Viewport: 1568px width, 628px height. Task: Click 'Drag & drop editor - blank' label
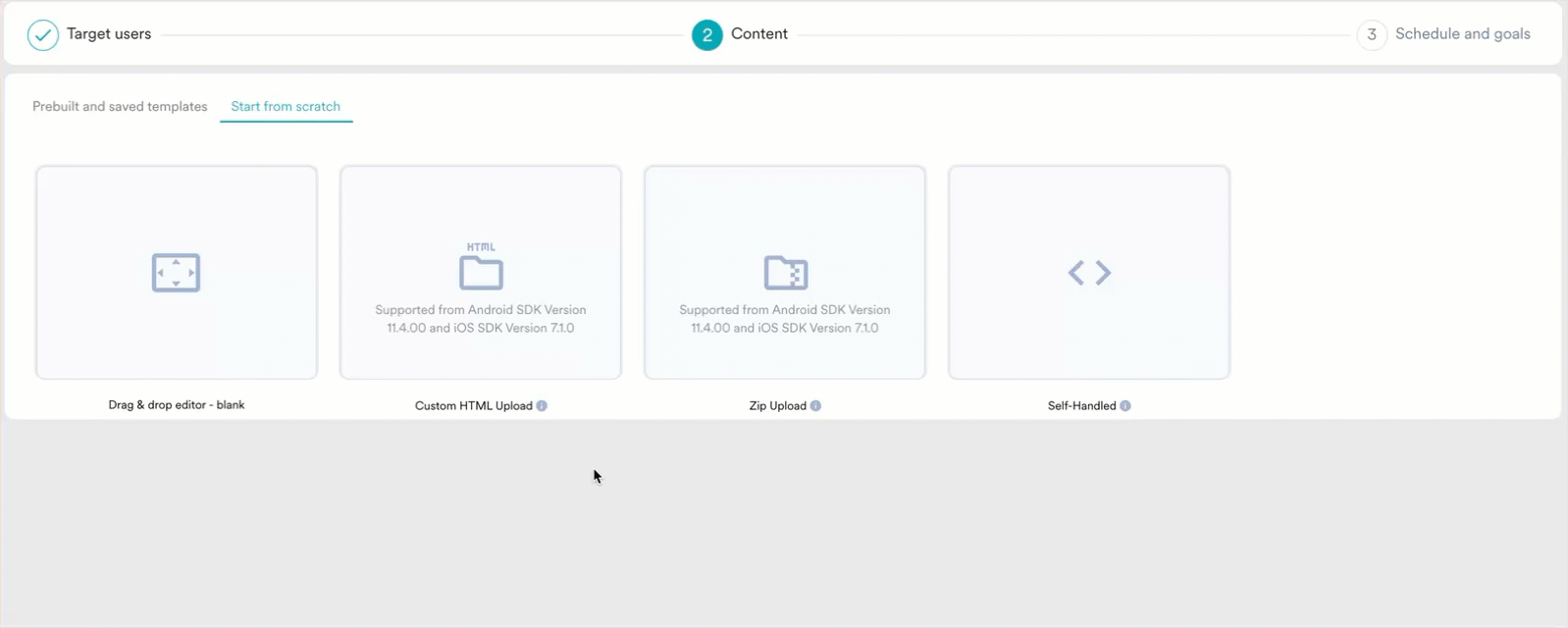(177, 404)
